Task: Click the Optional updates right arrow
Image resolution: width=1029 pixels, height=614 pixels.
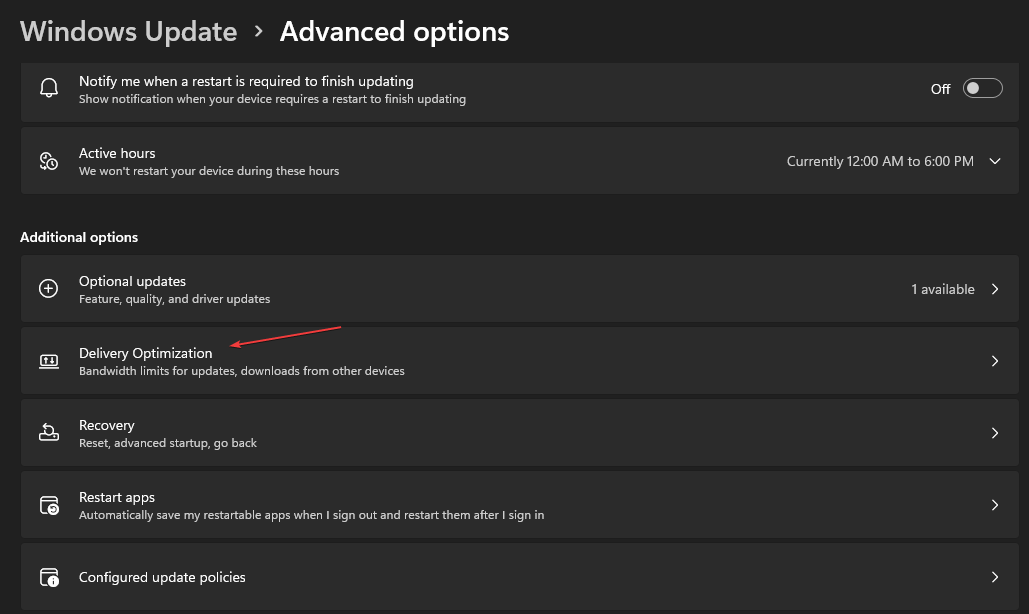Action: click(x=995, y=288)
